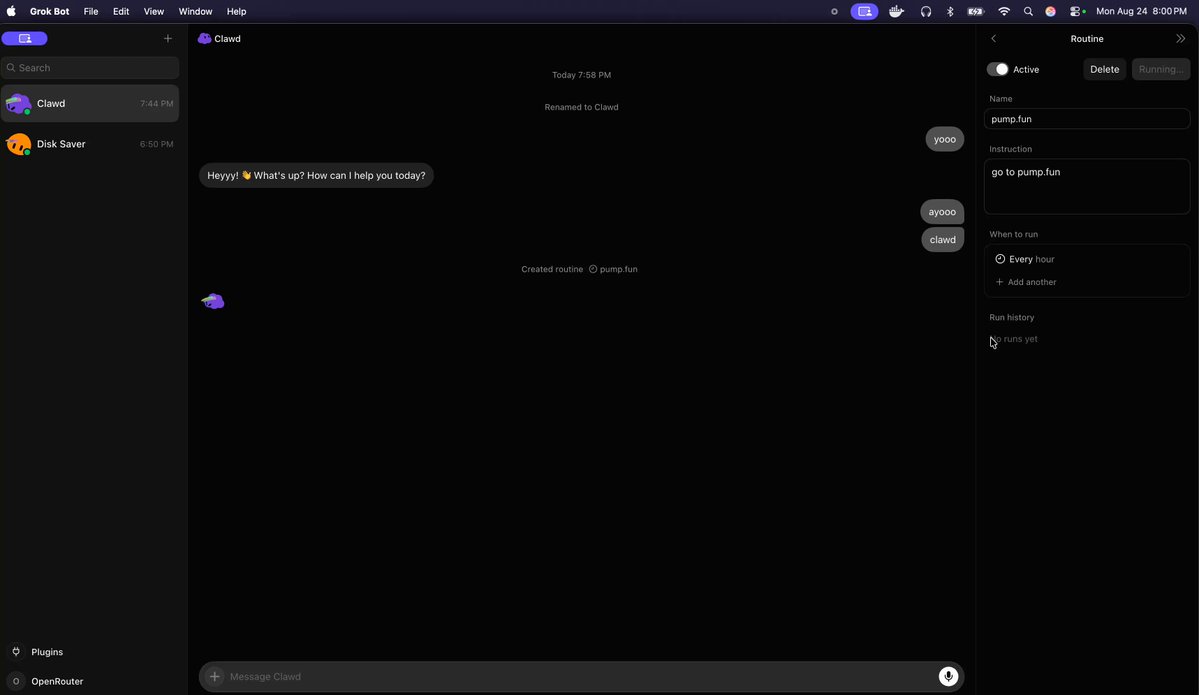Click the "ayooo" message bubble
The width and height of the screenshot is (1199, 695).
point(942,212)
